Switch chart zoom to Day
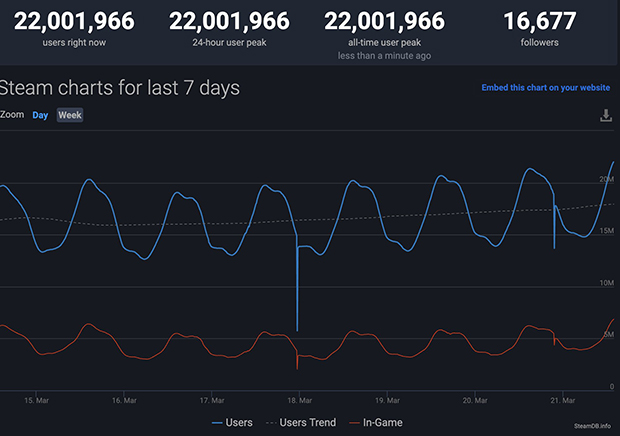This screenshot has width=620, height=436. point(40,115)
